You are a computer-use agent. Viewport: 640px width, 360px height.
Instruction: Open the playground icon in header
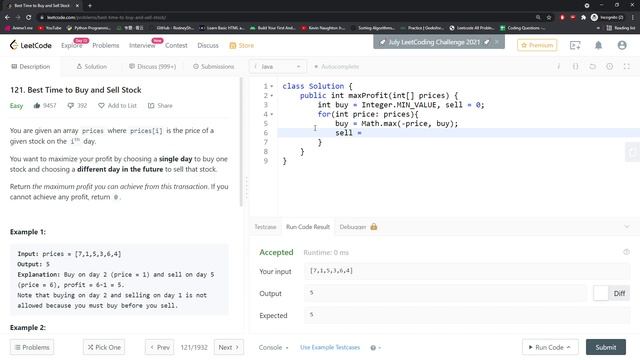(575, 45)
